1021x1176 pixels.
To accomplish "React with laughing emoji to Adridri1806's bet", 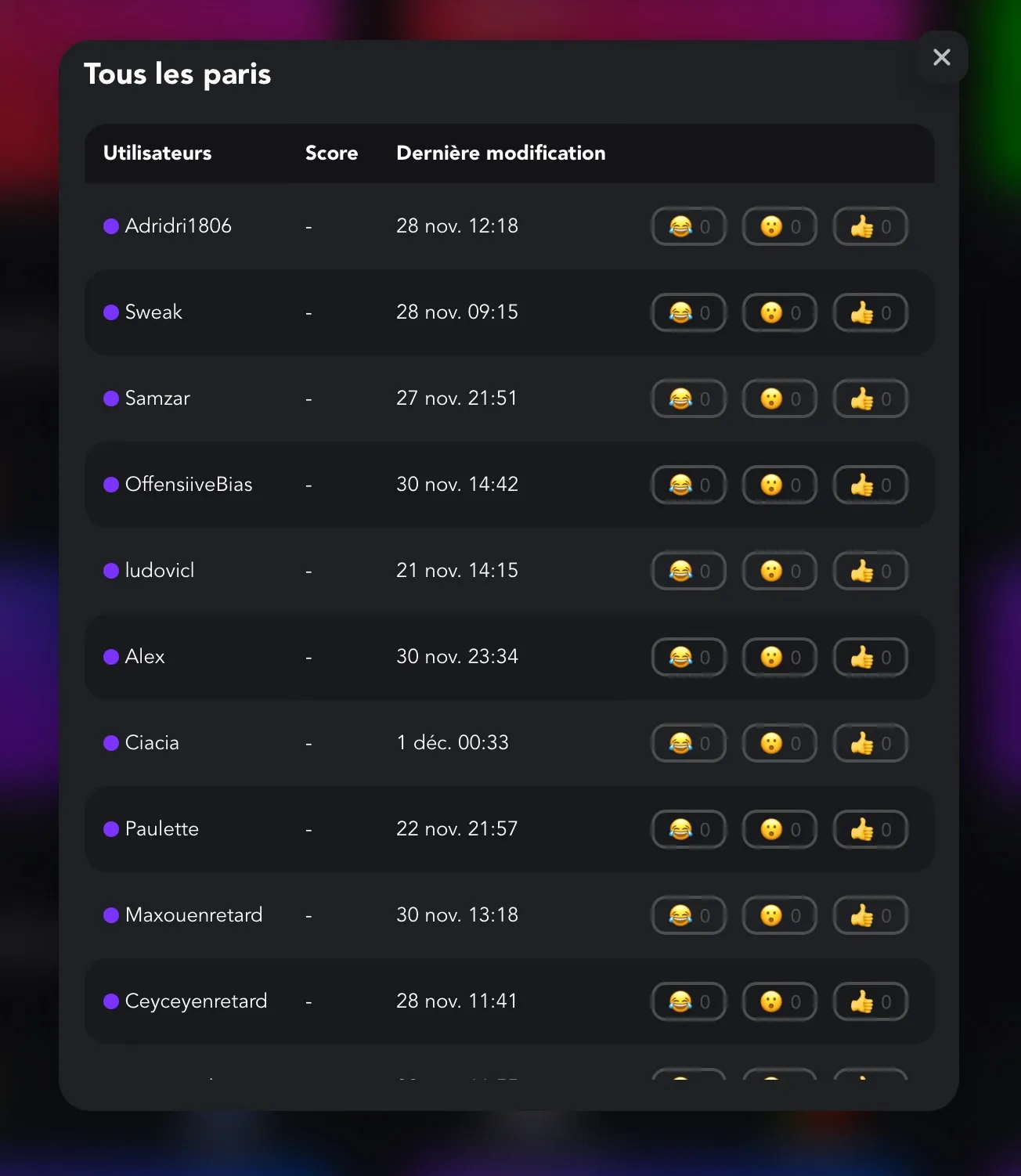I will (x=689, y=226).
